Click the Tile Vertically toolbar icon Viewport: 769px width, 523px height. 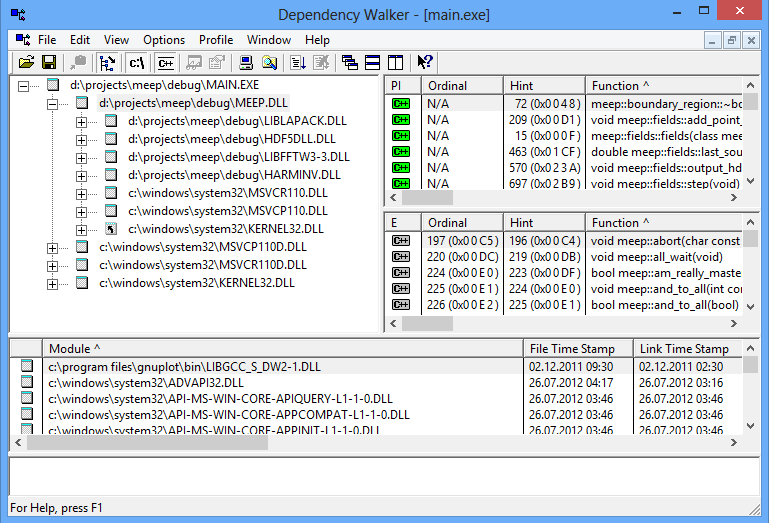coord(394,63)
